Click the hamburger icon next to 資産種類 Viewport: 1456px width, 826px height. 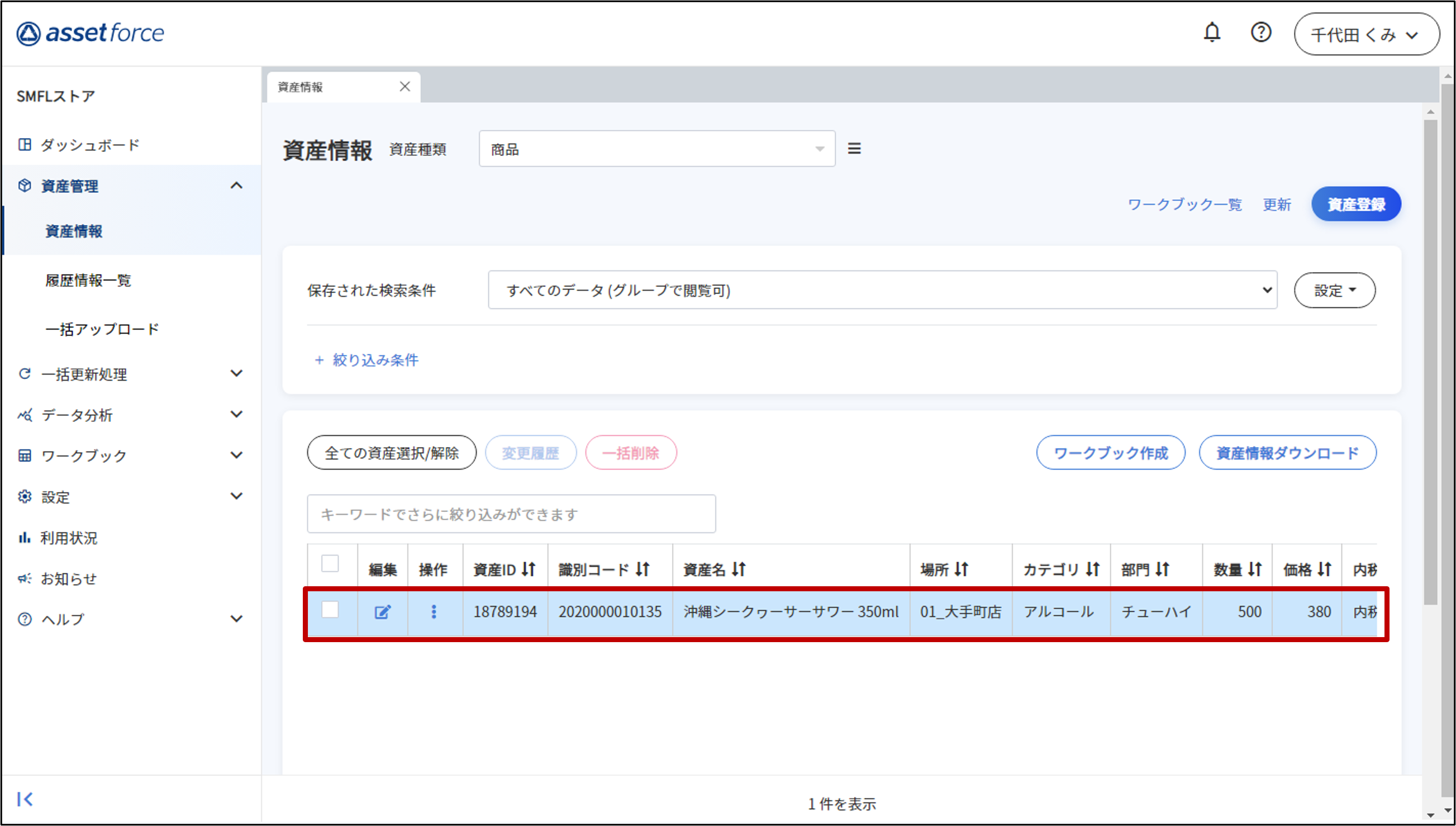(855, 148)
